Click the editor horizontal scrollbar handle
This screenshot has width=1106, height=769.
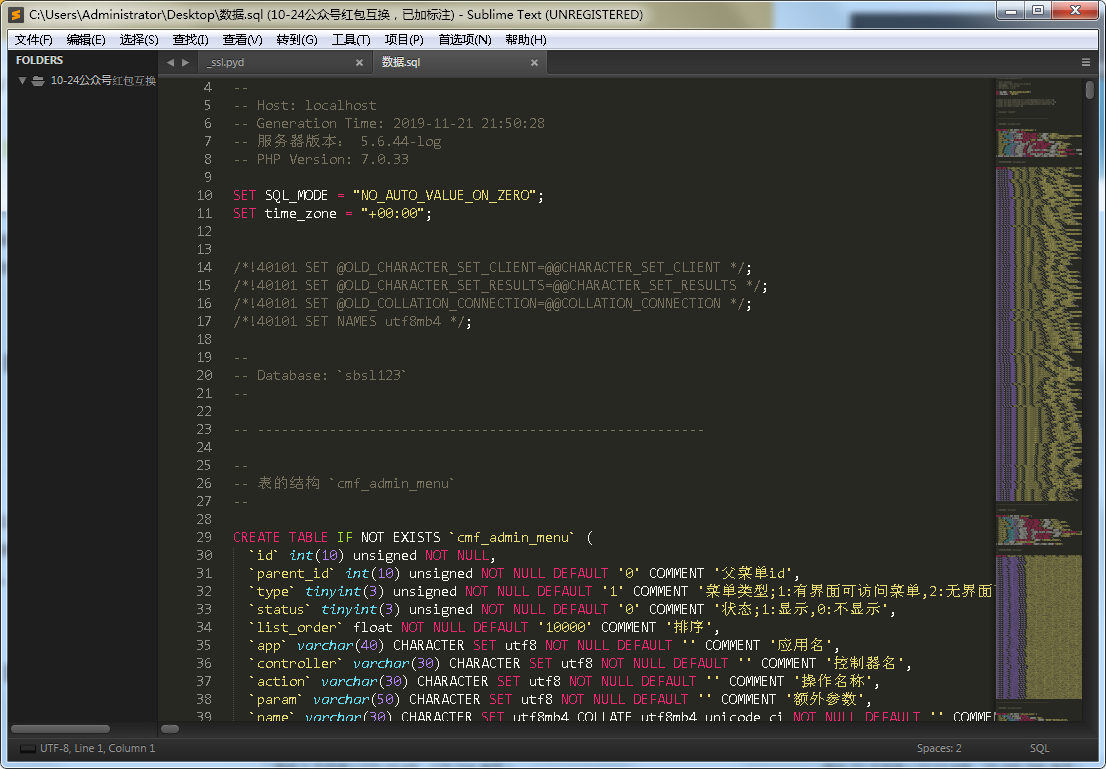pos(170,729)
